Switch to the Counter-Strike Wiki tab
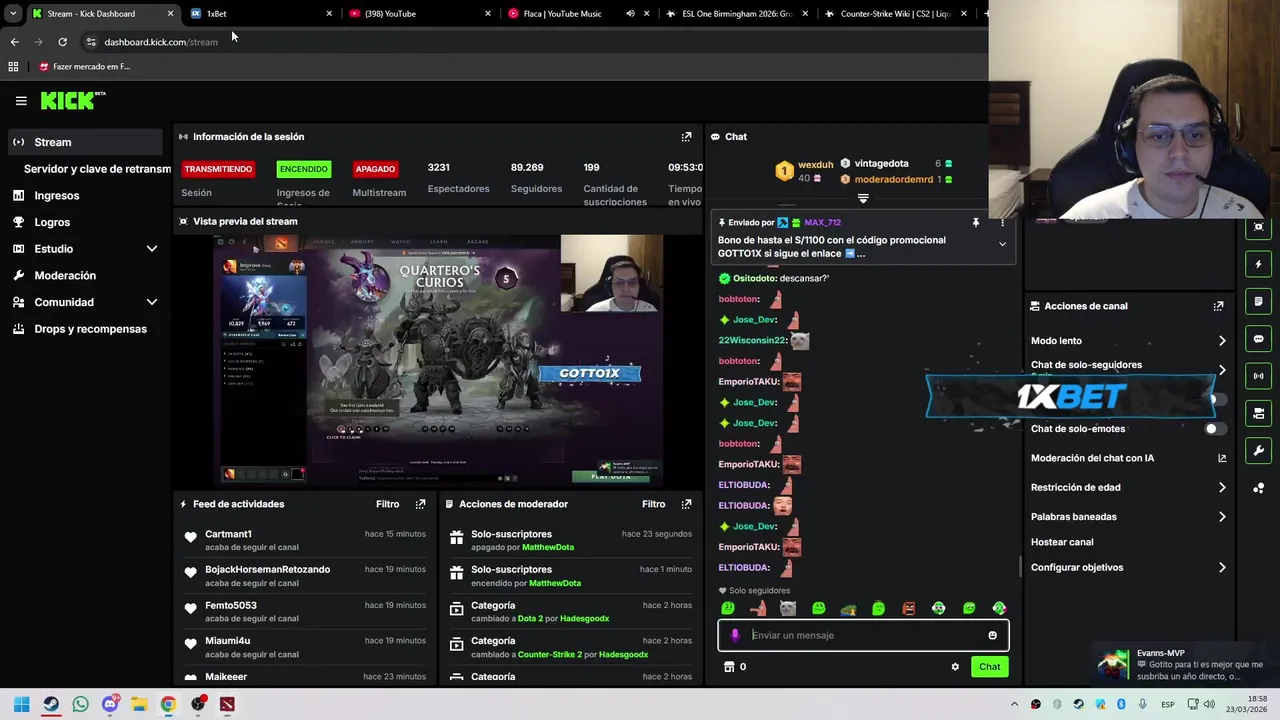The height and width of the screenshot is (720, 1280). pyautogui.click(x=897, y=14)
